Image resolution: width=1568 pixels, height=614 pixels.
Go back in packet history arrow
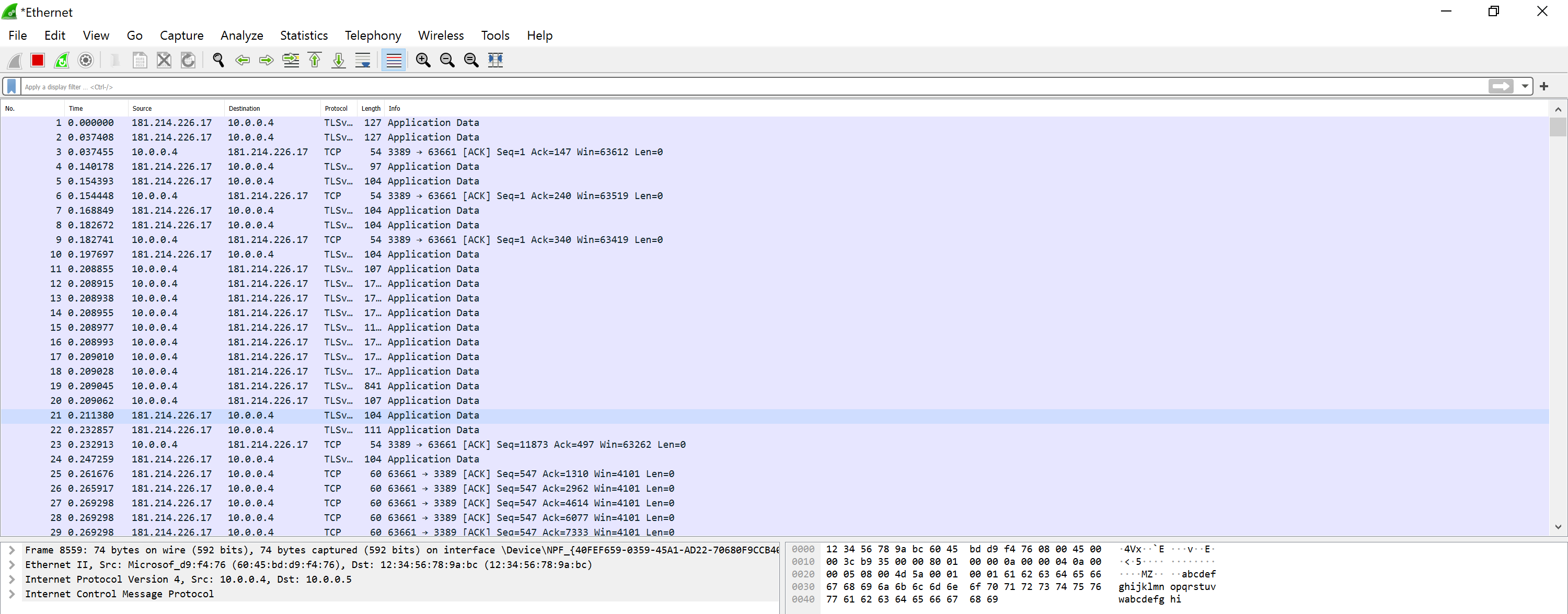(x=243, y=60)
